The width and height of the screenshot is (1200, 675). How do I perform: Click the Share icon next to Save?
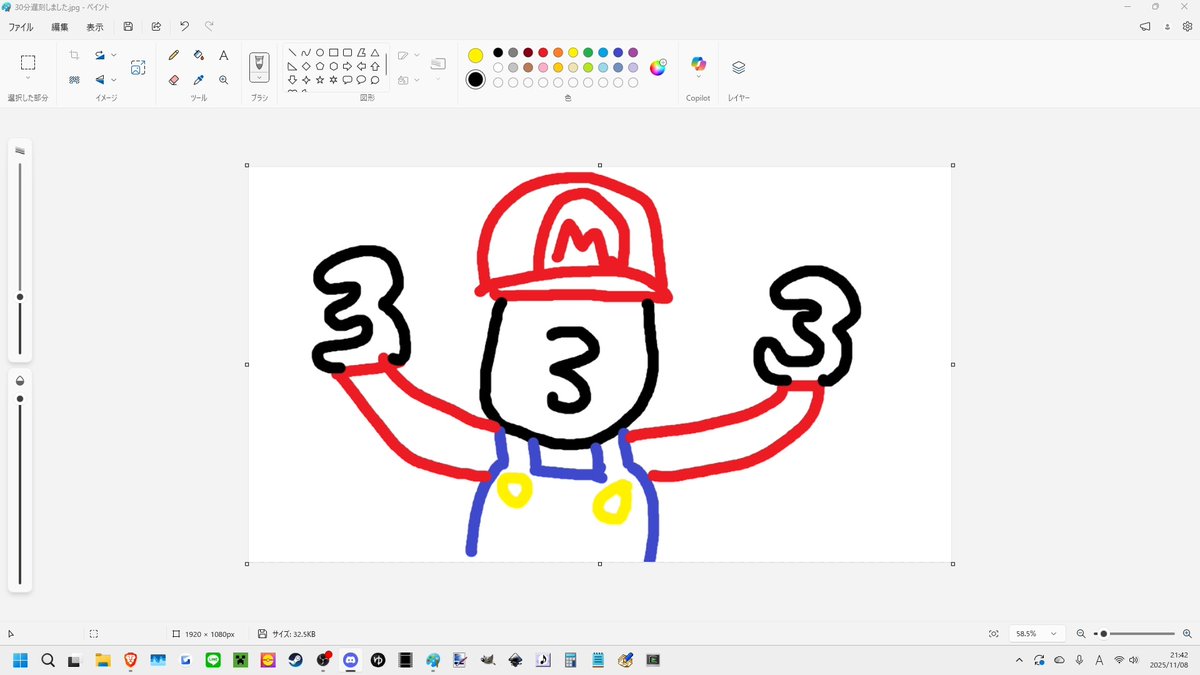pyautogui.click(x=156, y=27)
